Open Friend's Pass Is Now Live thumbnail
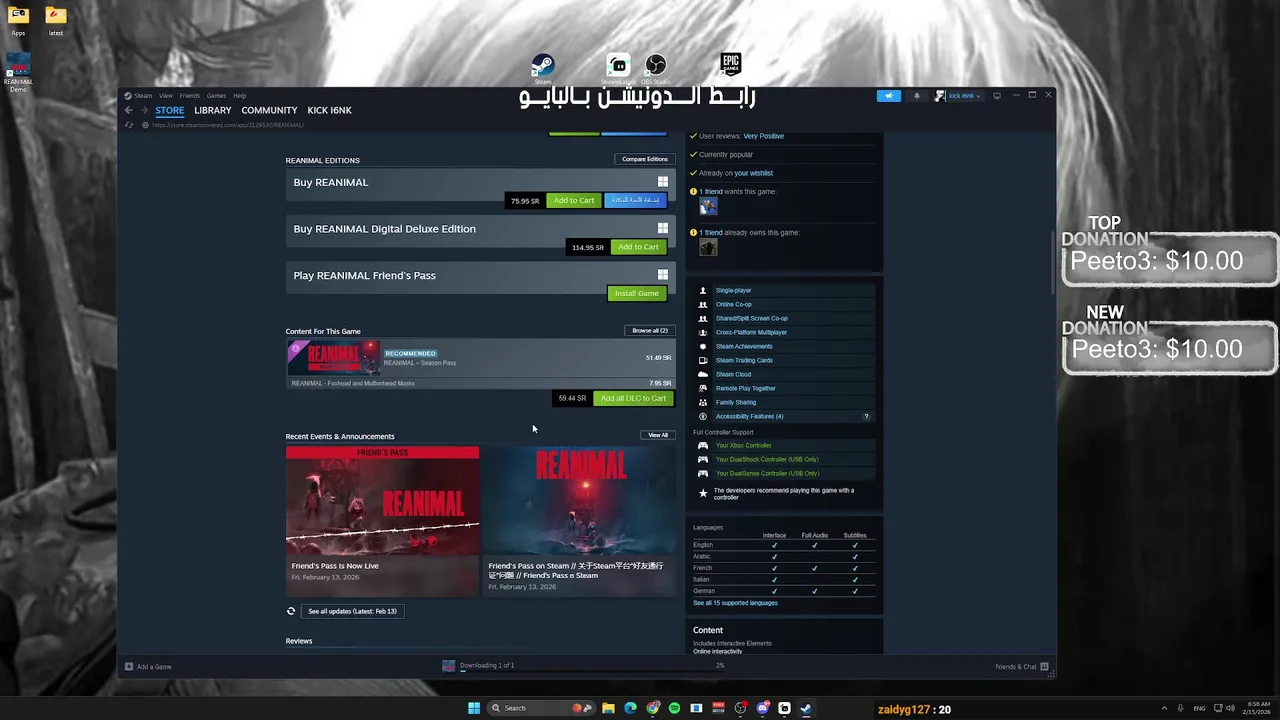1280x720 pixels. point(382,501)
